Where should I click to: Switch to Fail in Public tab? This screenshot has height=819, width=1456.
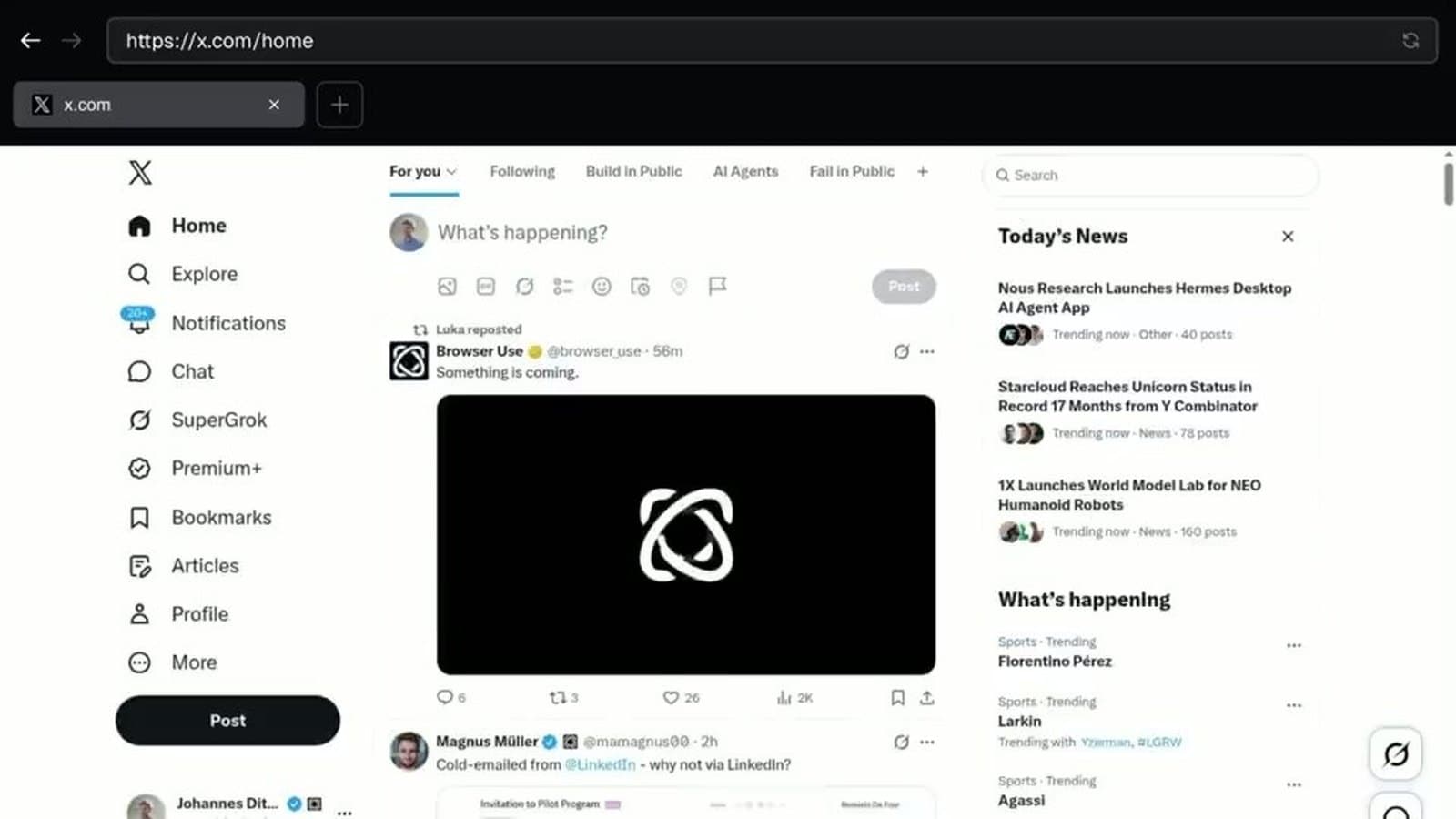tap(852, 171)
